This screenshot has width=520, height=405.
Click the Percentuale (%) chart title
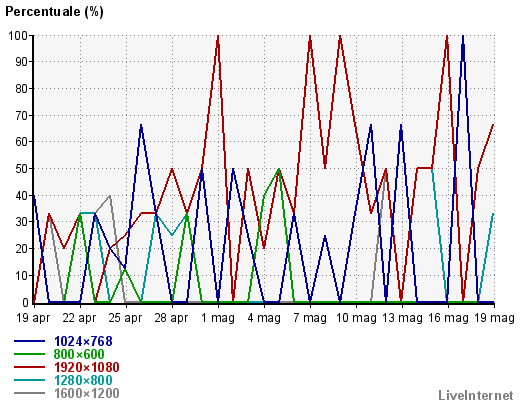tap(54, 12)
